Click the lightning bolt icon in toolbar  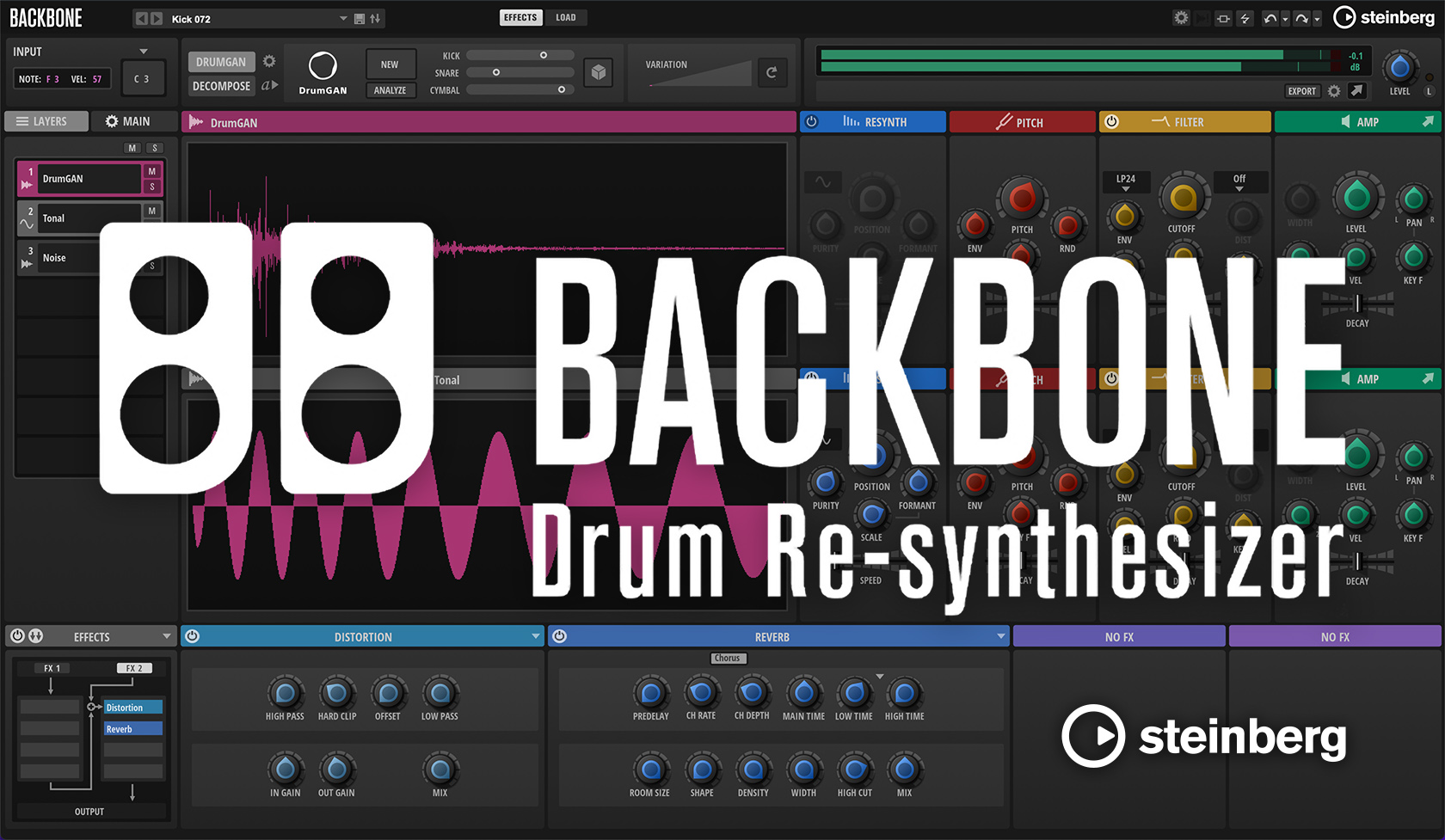[1245, 18]
